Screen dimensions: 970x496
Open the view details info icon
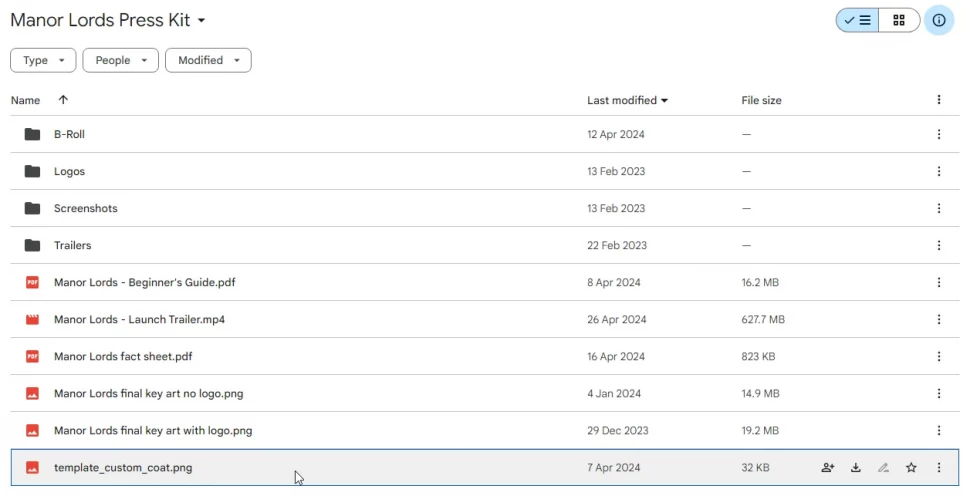pos(938,20)
